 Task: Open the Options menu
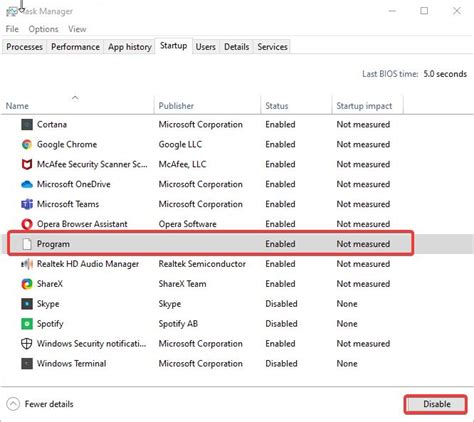(43, 29)
